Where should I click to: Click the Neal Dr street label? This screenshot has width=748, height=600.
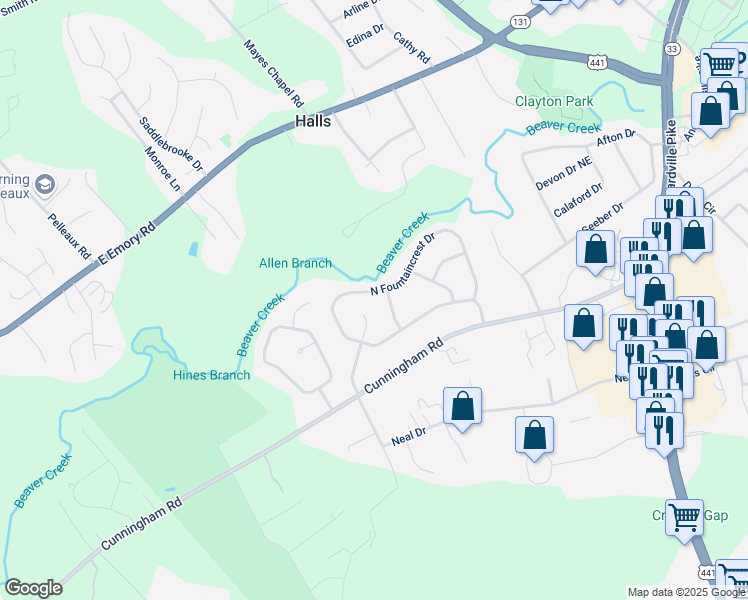pyautogui.click(x=408, y=436)
